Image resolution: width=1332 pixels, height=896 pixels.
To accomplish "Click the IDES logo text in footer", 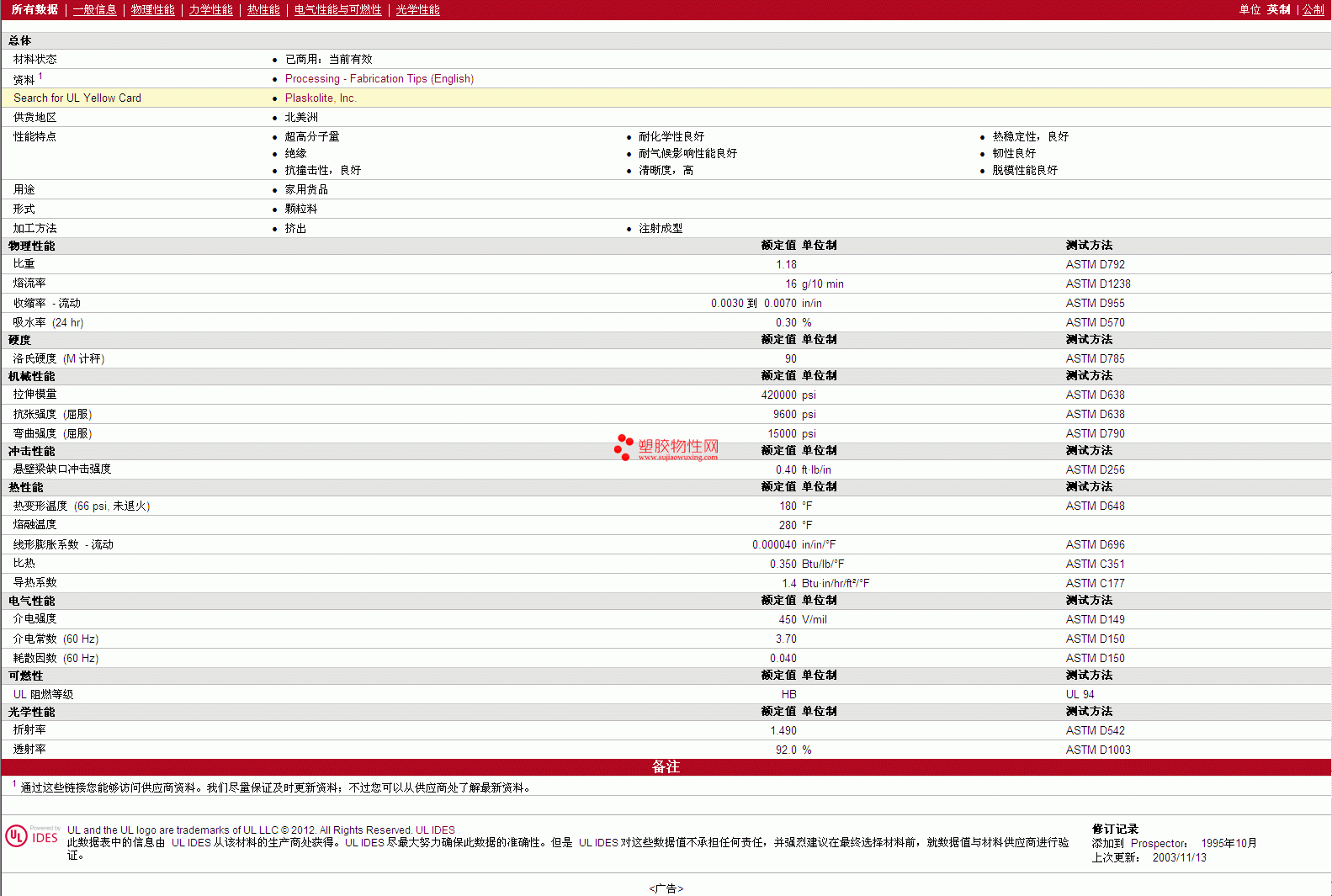I will (x=45, y=838).
